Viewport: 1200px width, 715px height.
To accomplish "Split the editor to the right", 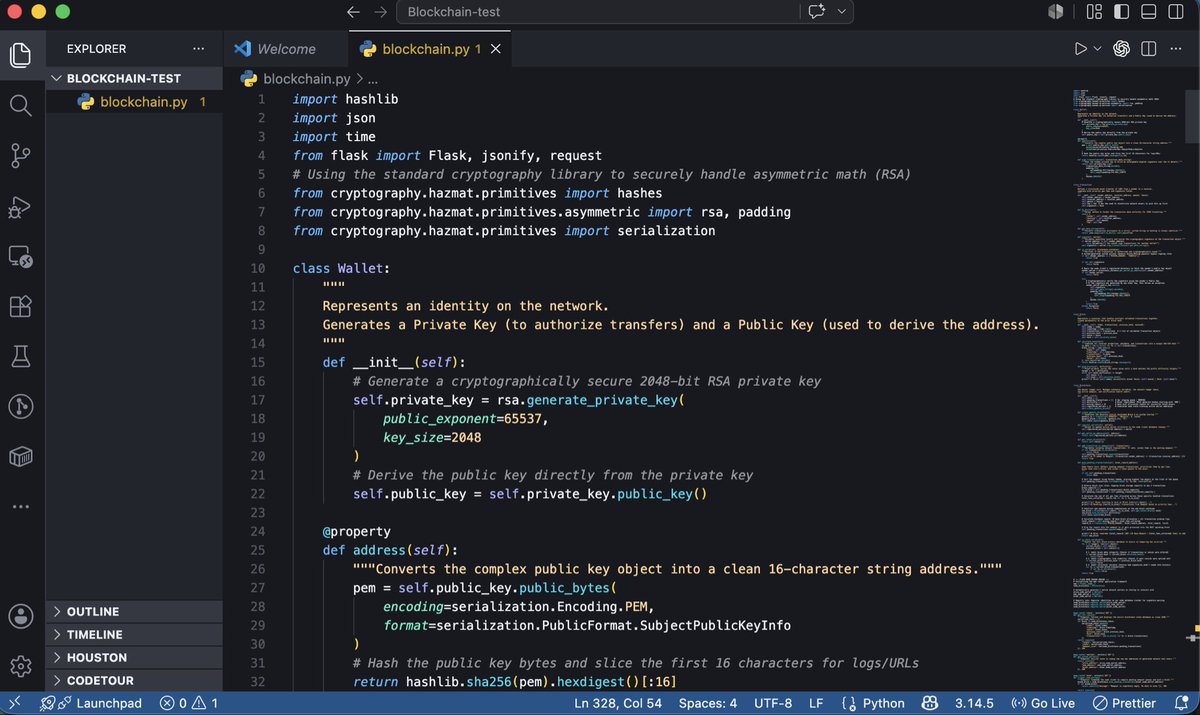I will point(1148,48).
